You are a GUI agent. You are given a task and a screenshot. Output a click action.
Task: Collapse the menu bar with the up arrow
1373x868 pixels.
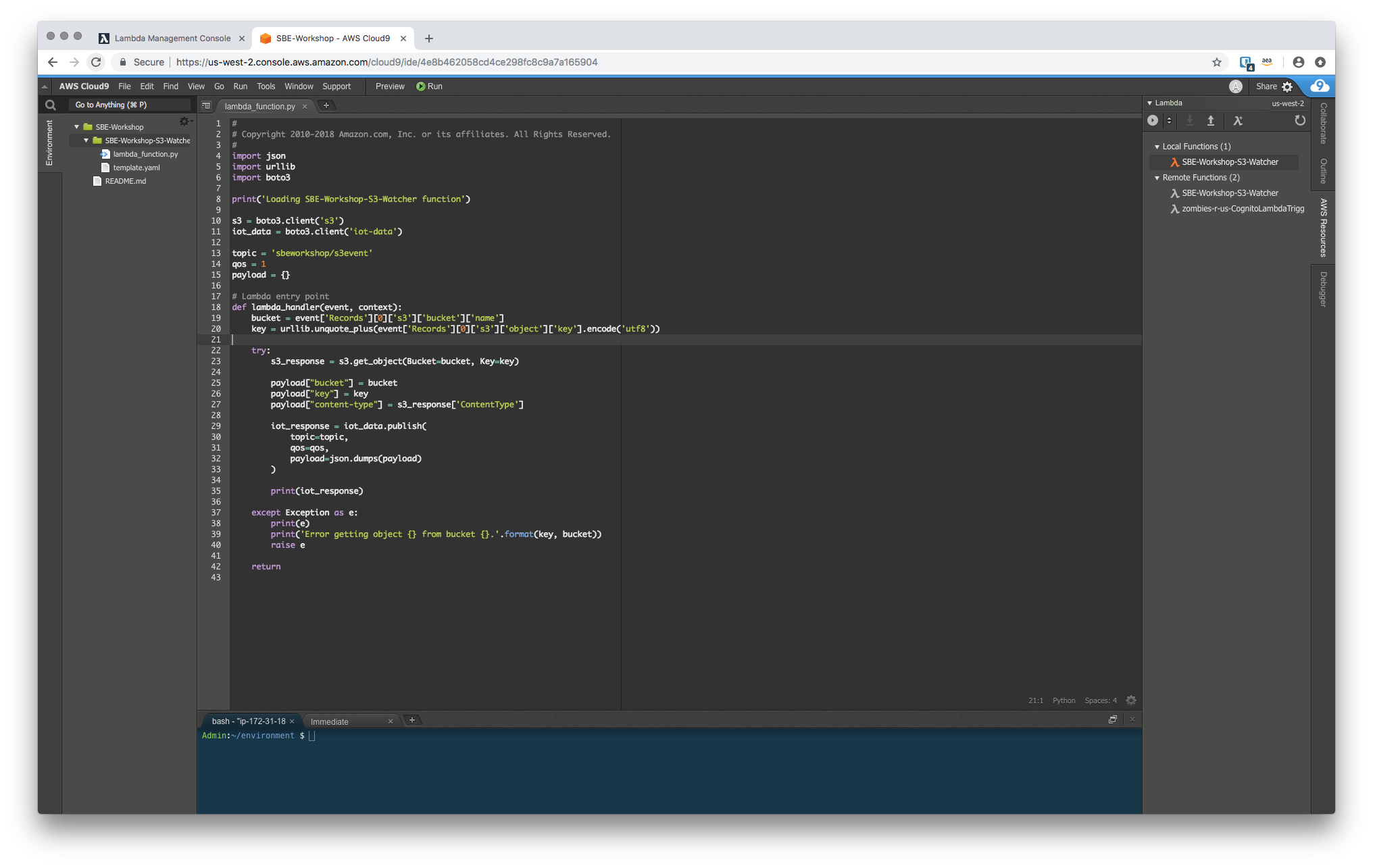pos(45,86)
